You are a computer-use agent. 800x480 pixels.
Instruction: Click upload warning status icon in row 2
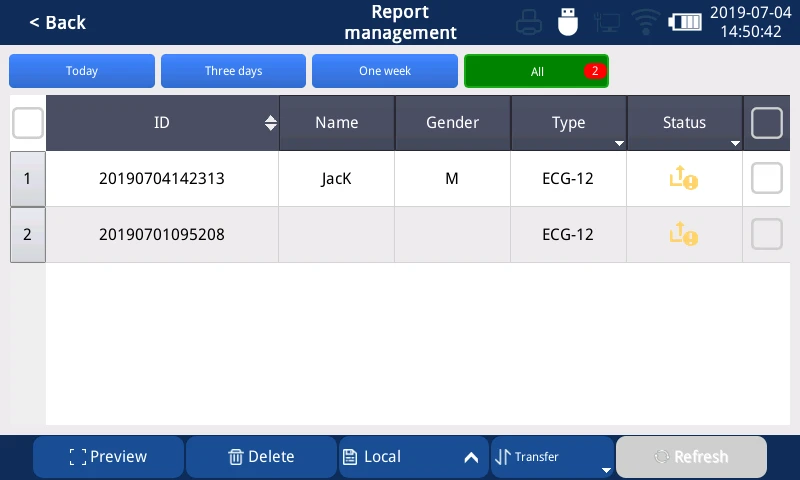tap(684, 234)
